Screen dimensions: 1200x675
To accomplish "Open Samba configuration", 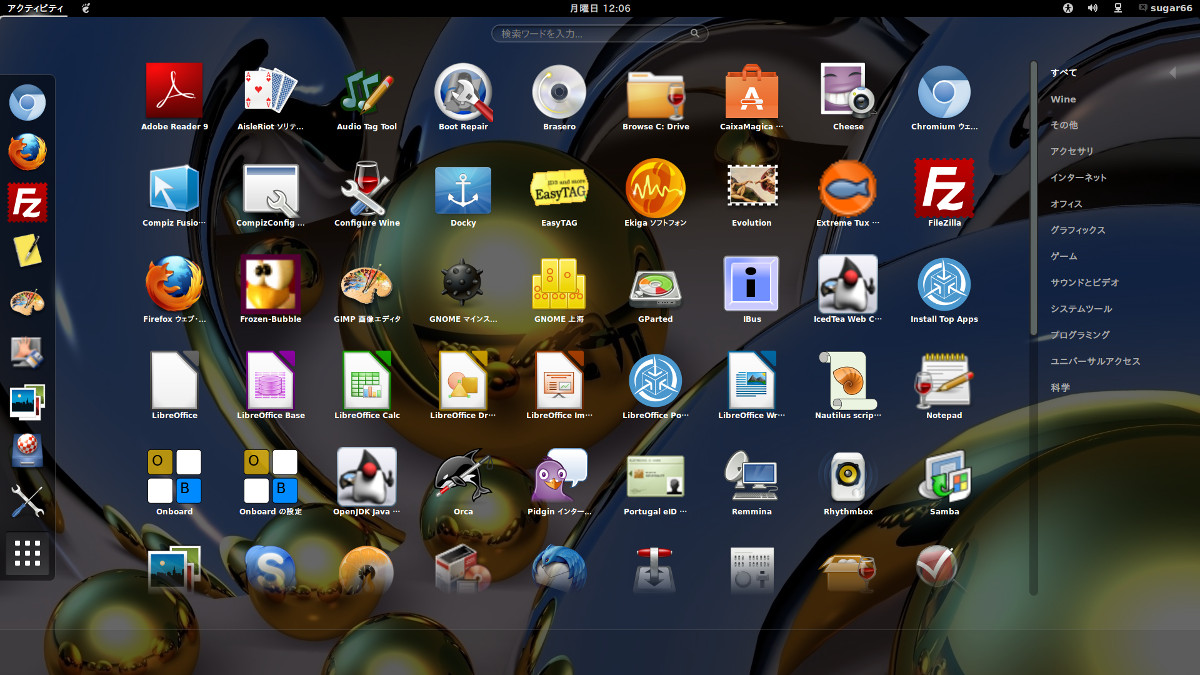I will click(x=944, y=475).
